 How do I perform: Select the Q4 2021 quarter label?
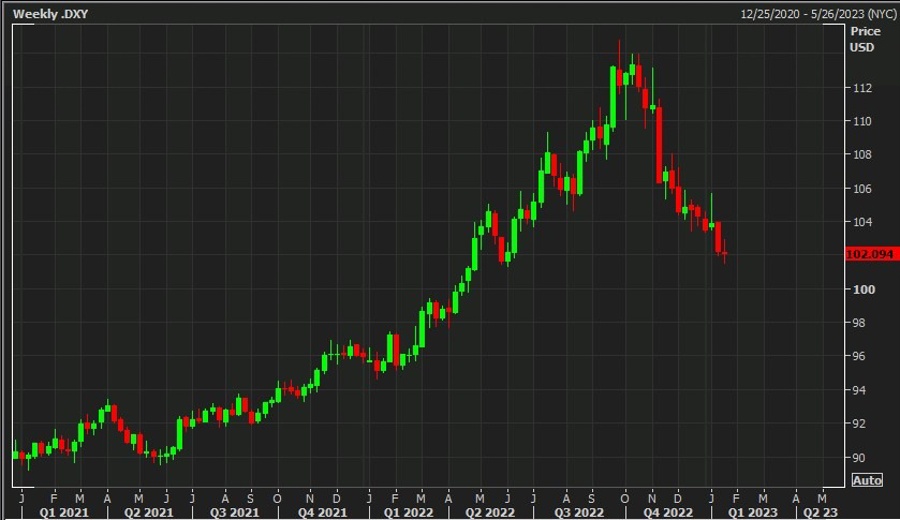[x=322, y=512]
